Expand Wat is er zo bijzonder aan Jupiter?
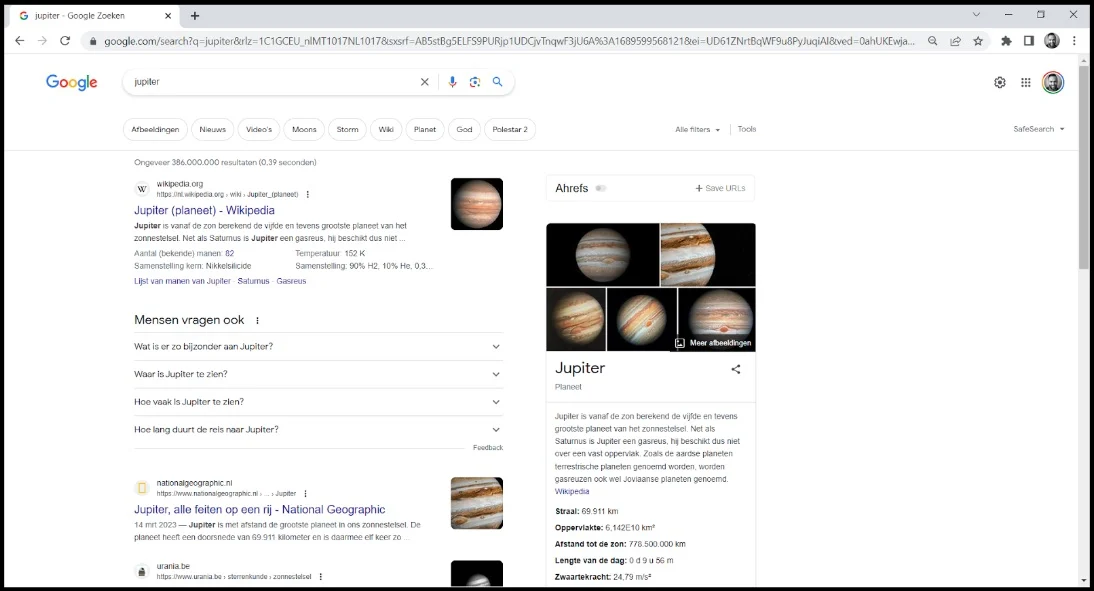 (318, 347)
